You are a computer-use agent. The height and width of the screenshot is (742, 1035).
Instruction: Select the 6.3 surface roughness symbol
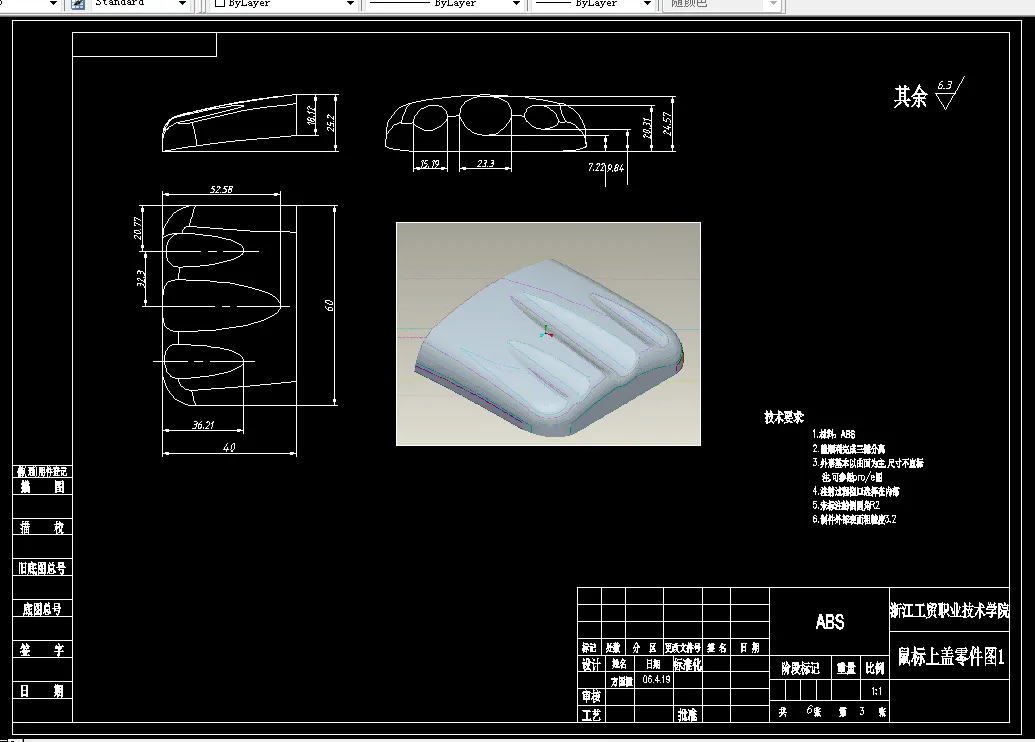point(950,93)
